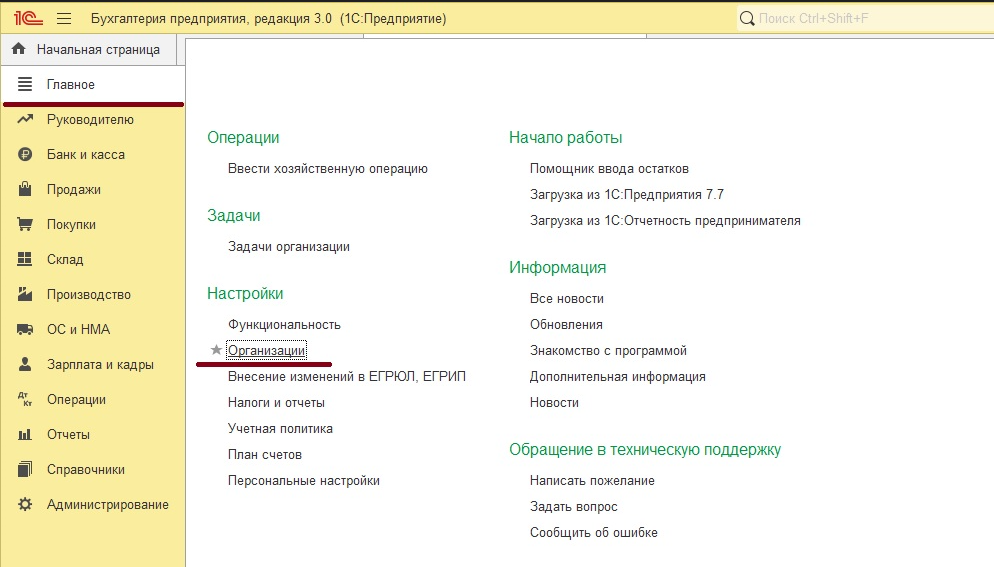The width and height of the screenshot is (994, 567).
Task: Open Загрузка из 1С:Отчетность предпринимателя
Action: (665, 221)
